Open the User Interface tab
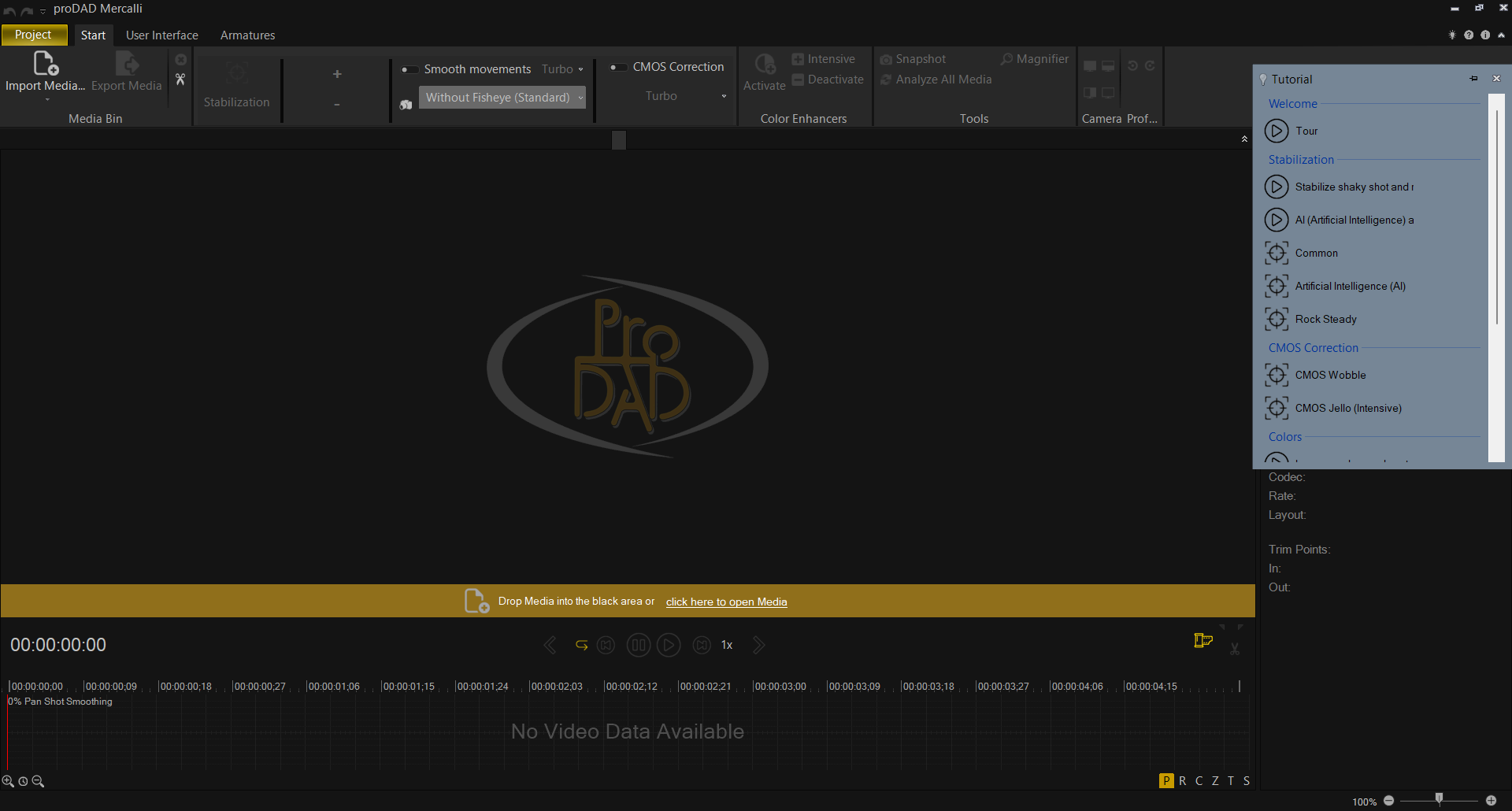 [x=162, y=35]
